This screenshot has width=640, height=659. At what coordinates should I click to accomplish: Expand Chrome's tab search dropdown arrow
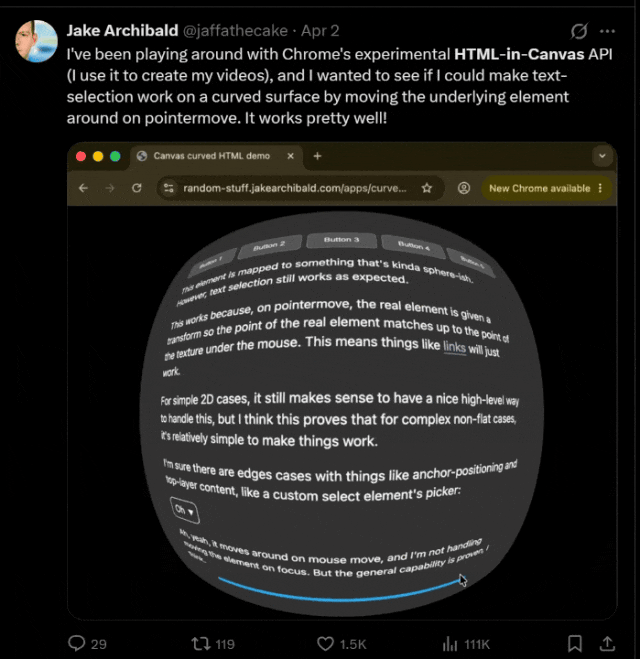point(601,156)
